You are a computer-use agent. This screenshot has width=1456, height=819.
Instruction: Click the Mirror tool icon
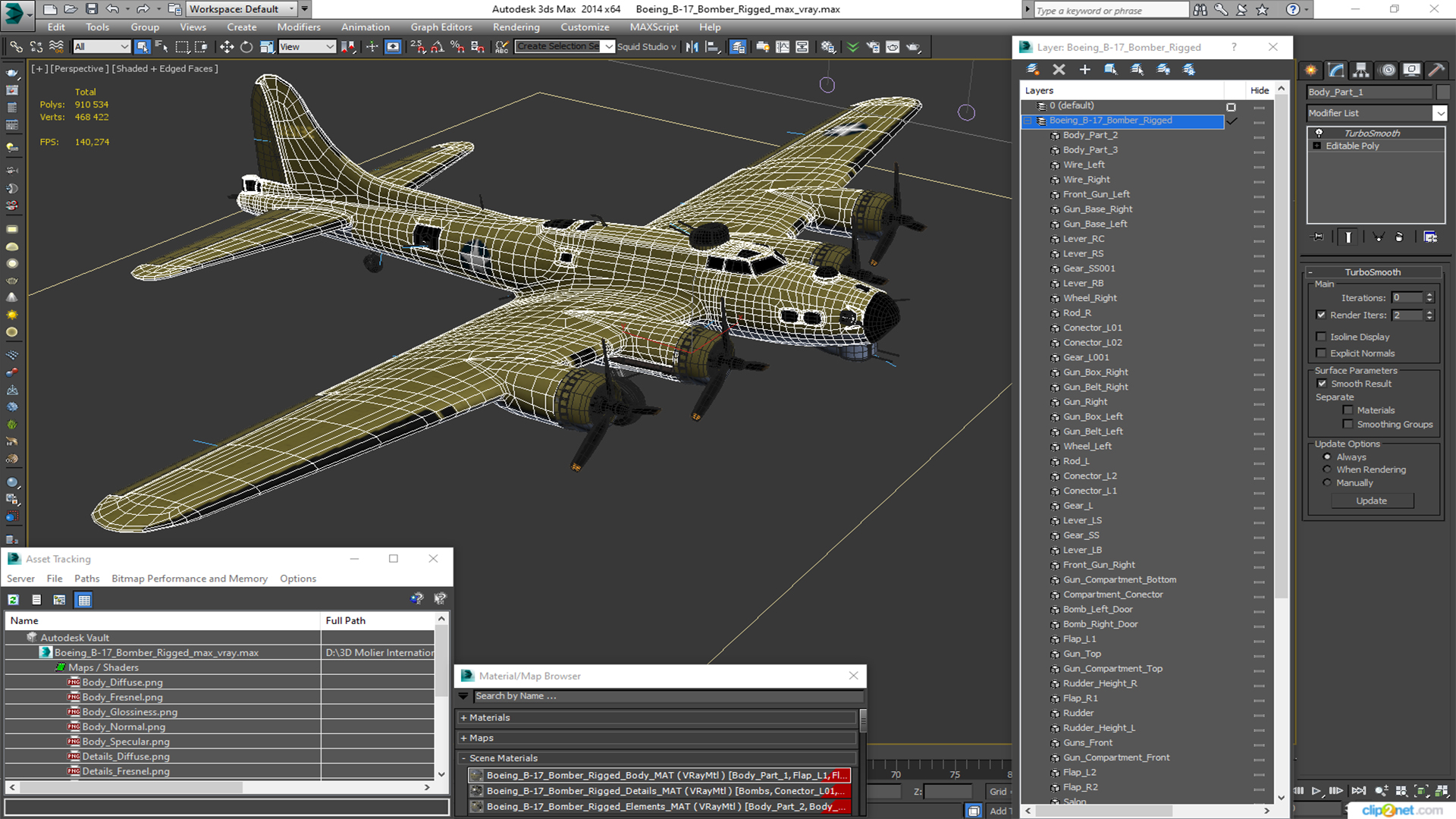(x=692, y=47)
